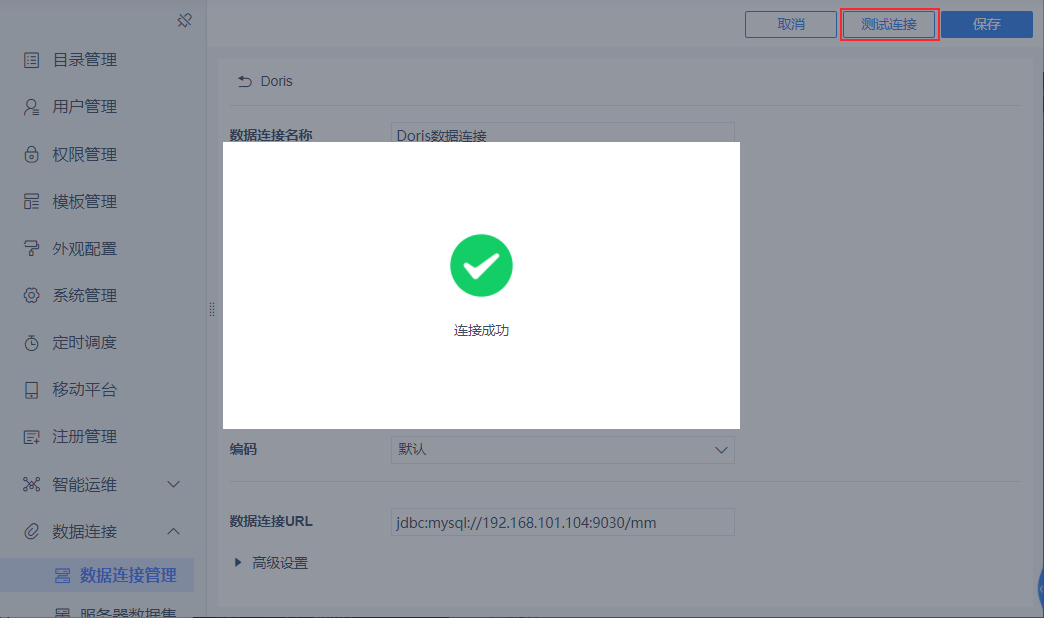Click the 数据连接 paperclip icon
The width and height of the screenshot is (1044, 618).
(x=31, y=531)
